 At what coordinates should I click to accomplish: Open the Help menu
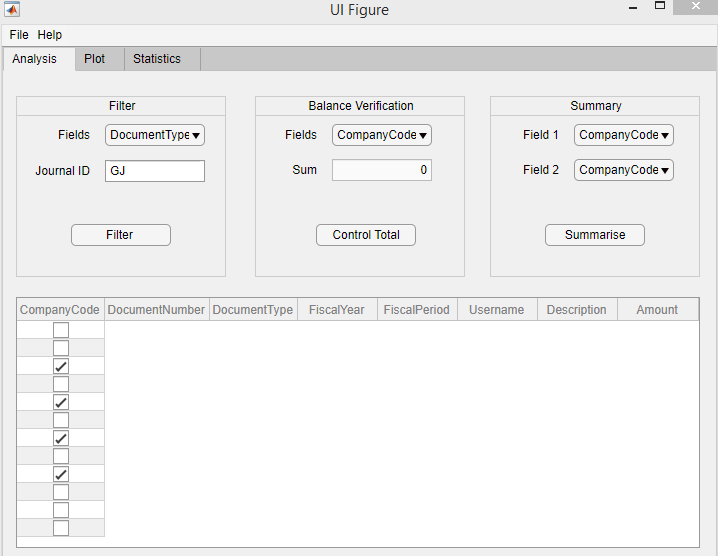coord(49,35)
